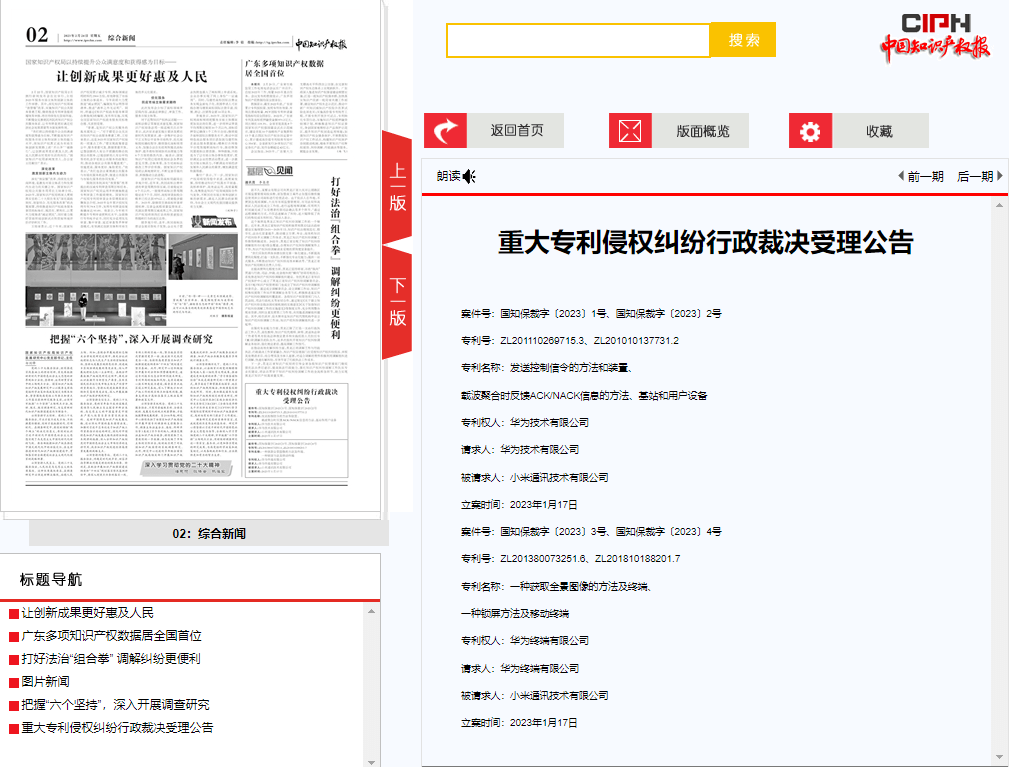The height and width of the screenshot is (767, 1009).
Task: Go to 前一期 previous issue
Action: point(925,176)
